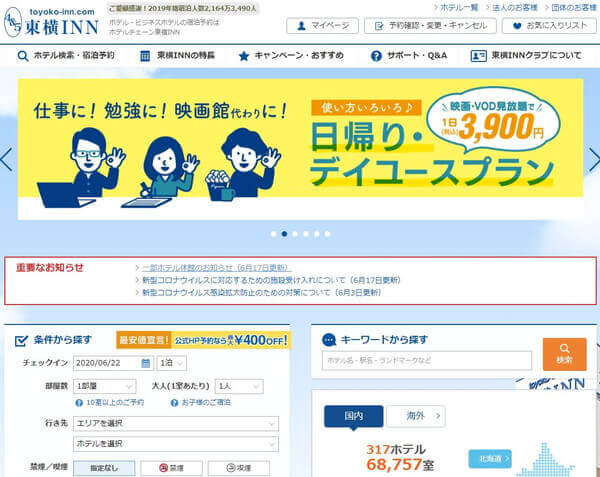Image resolution: width=600 pixels, height=477 pixels.
Task: Open the check-in calendar icon
Action: [146, 363]
